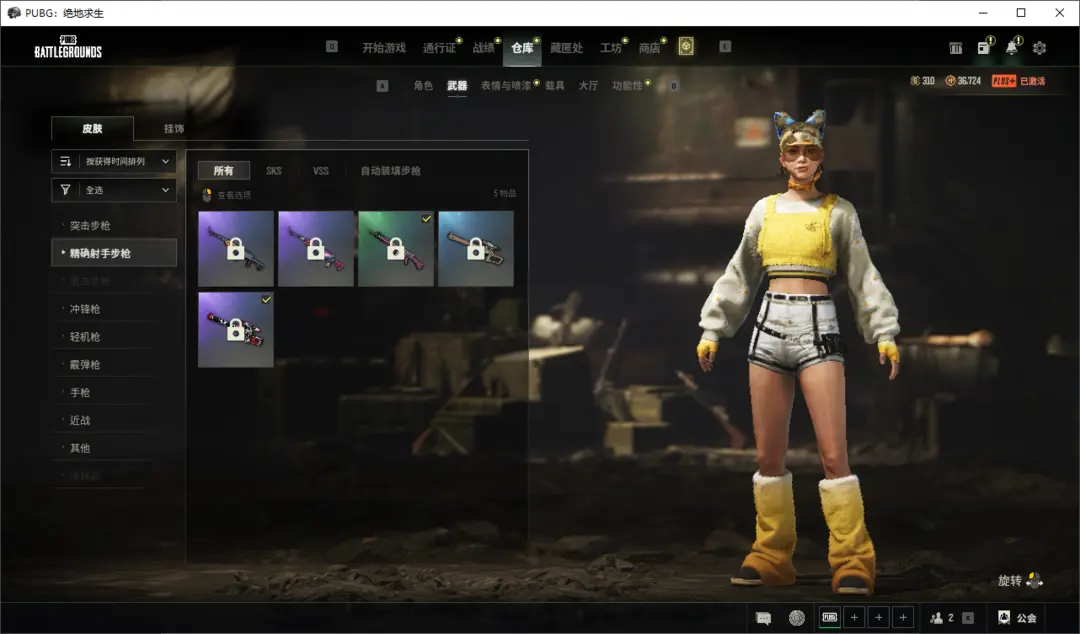This screenshot has width=1080, height=634.
Task: Open the 全选 filter dropdown
Action: coord(114,190)
